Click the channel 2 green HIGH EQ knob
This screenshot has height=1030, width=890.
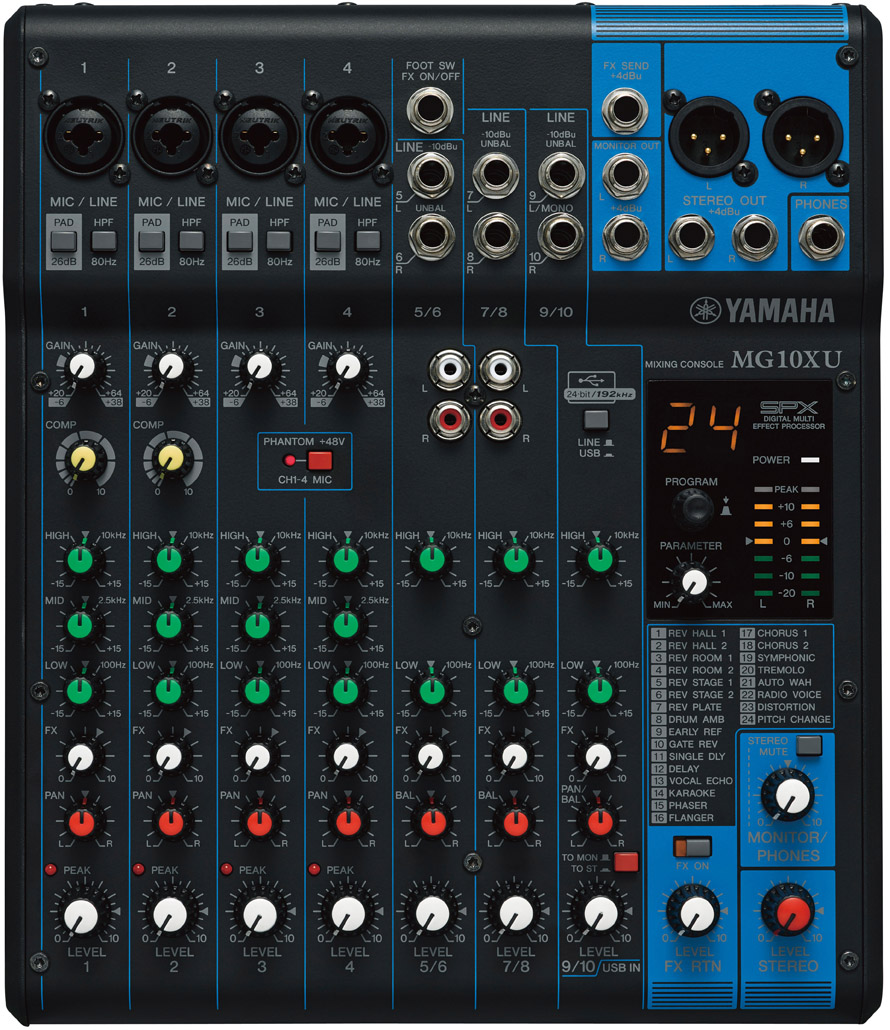tap(170, 560)
